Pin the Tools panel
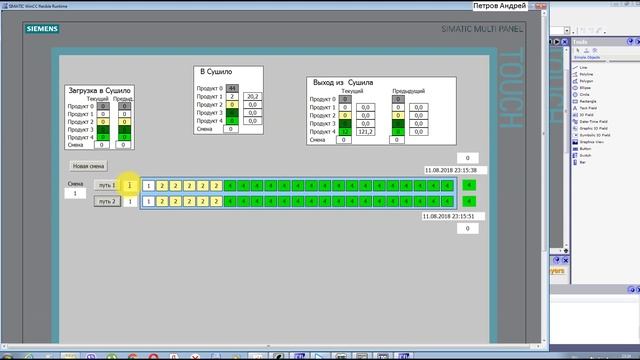Screen dimensions: 640x360 (630, 42)
